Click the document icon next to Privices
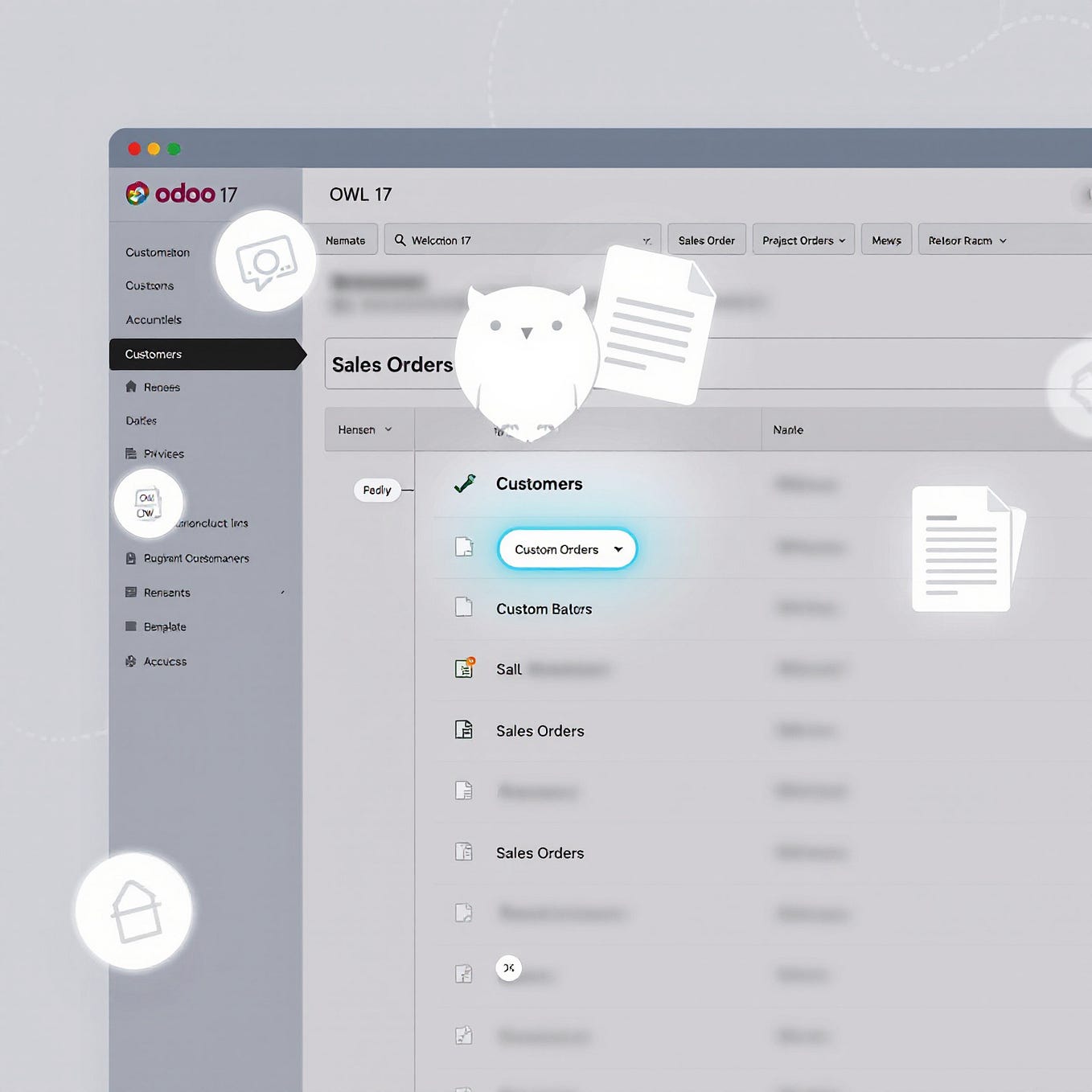The width and height of the screenshot is (1092, 1092). coord(132,454)
